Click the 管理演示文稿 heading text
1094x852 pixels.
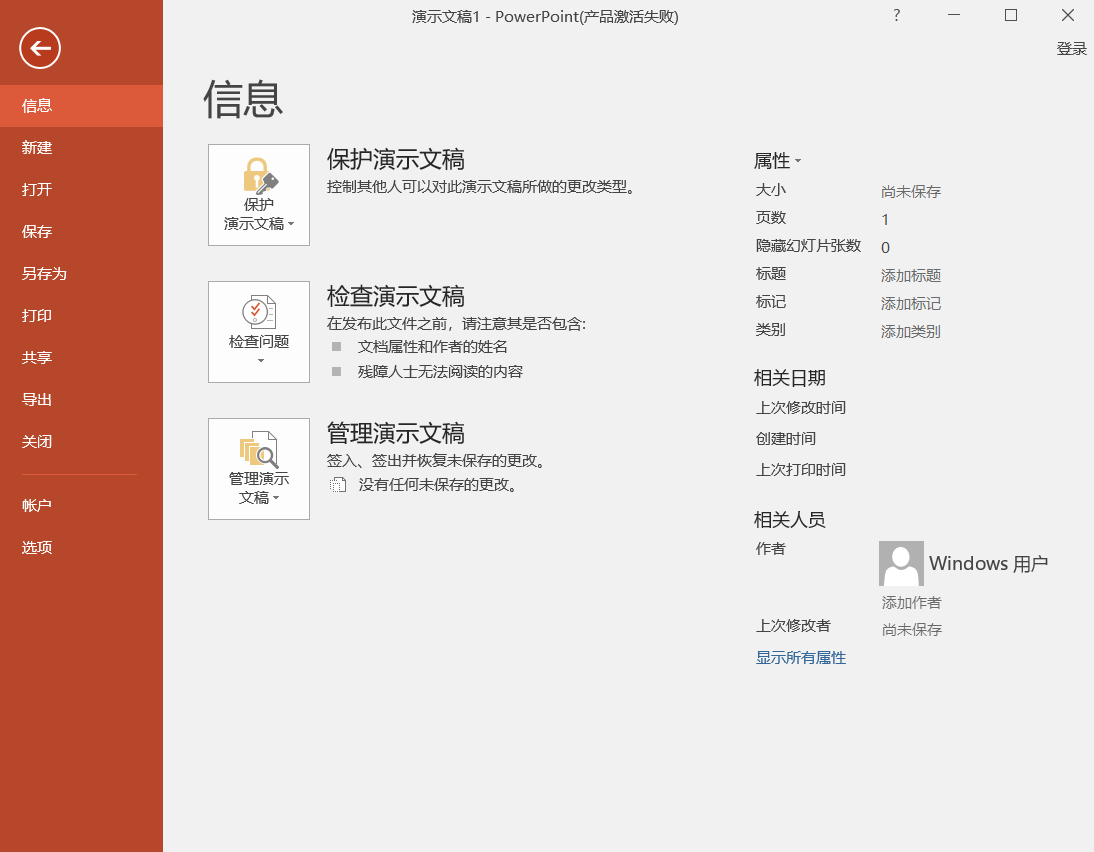[396, 433]
